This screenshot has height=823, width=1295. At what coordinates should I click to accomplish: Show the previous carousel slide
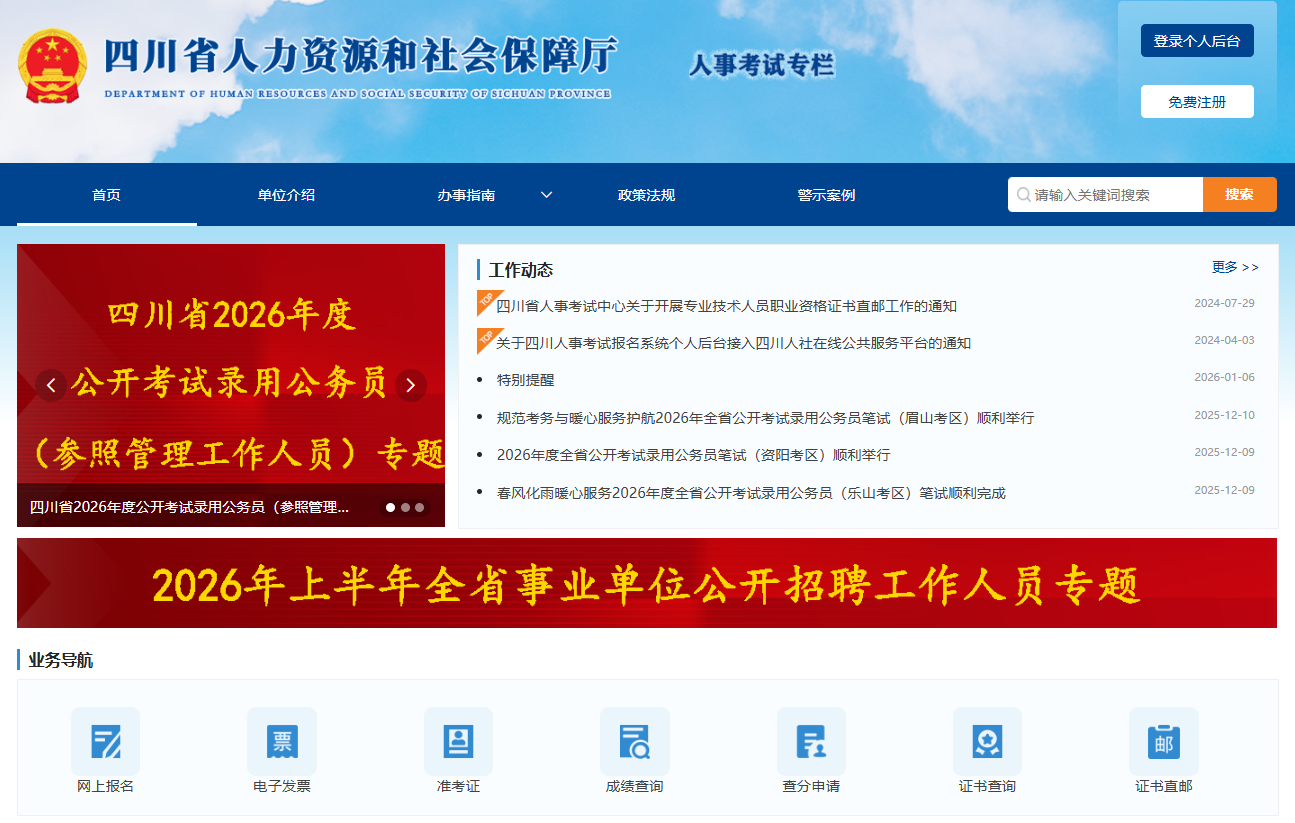click(51, 385)
